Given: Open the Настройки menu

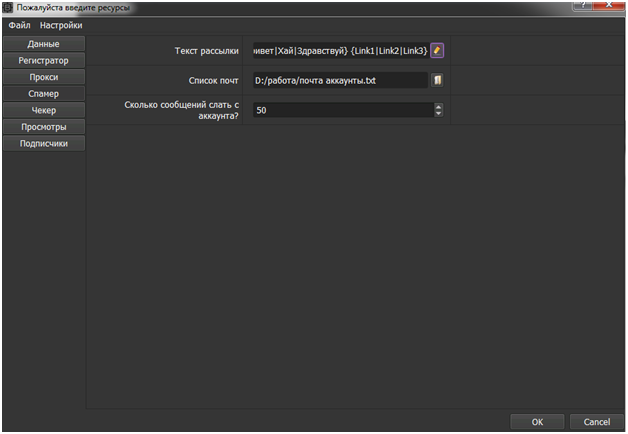Looking at the screenshot, I should click(61, 24).
